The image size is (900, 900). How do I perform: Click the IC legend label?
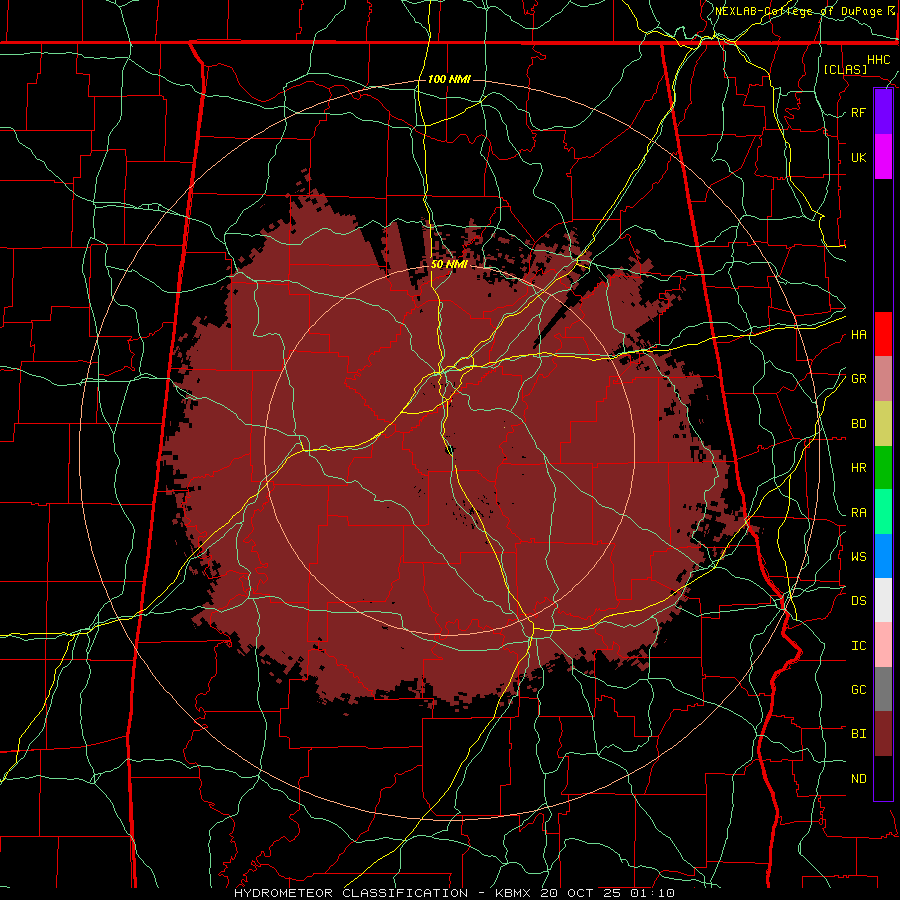[x=858, y=646]
